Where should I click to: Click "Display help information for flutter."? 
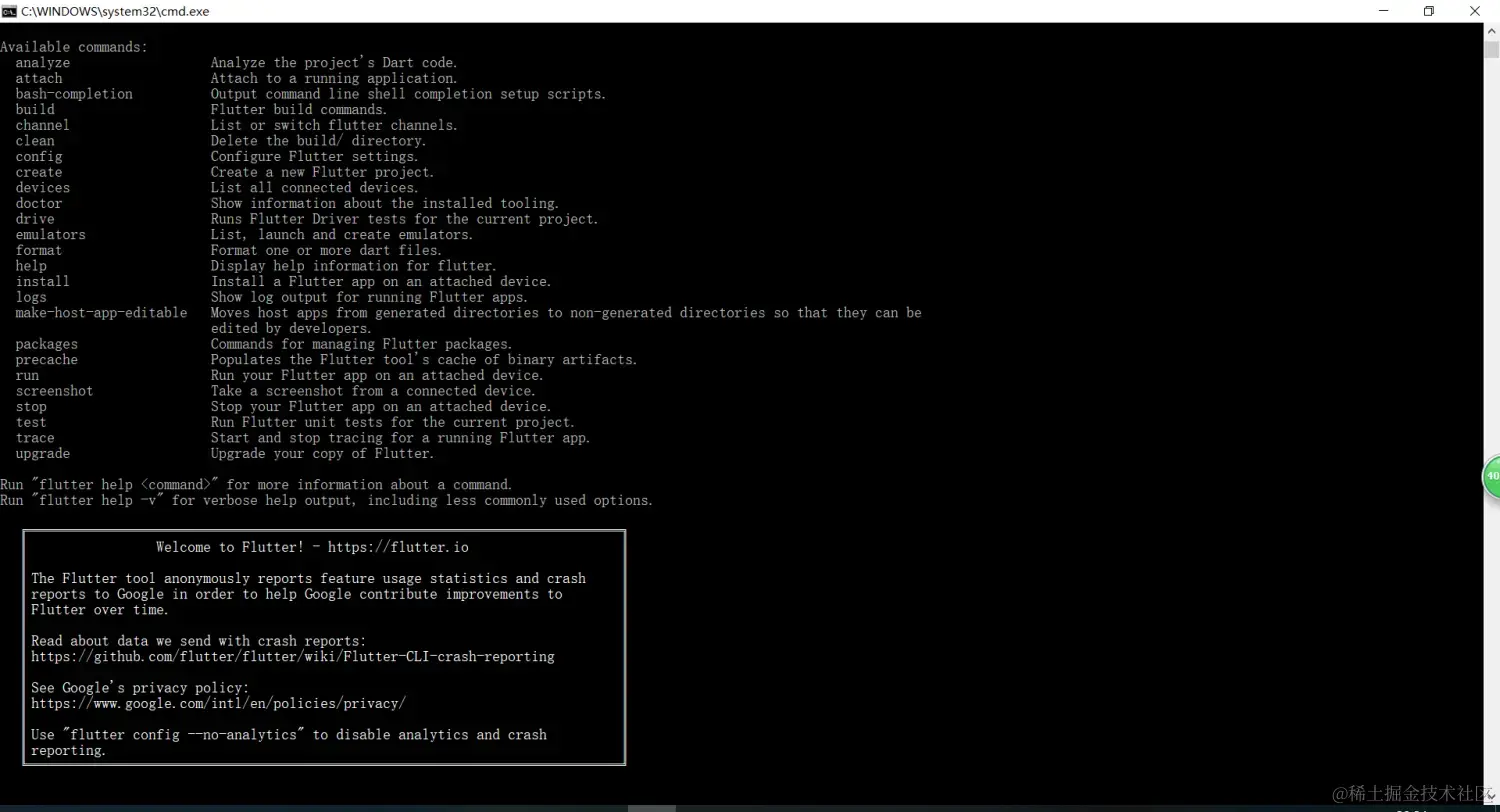coord(353,267)
